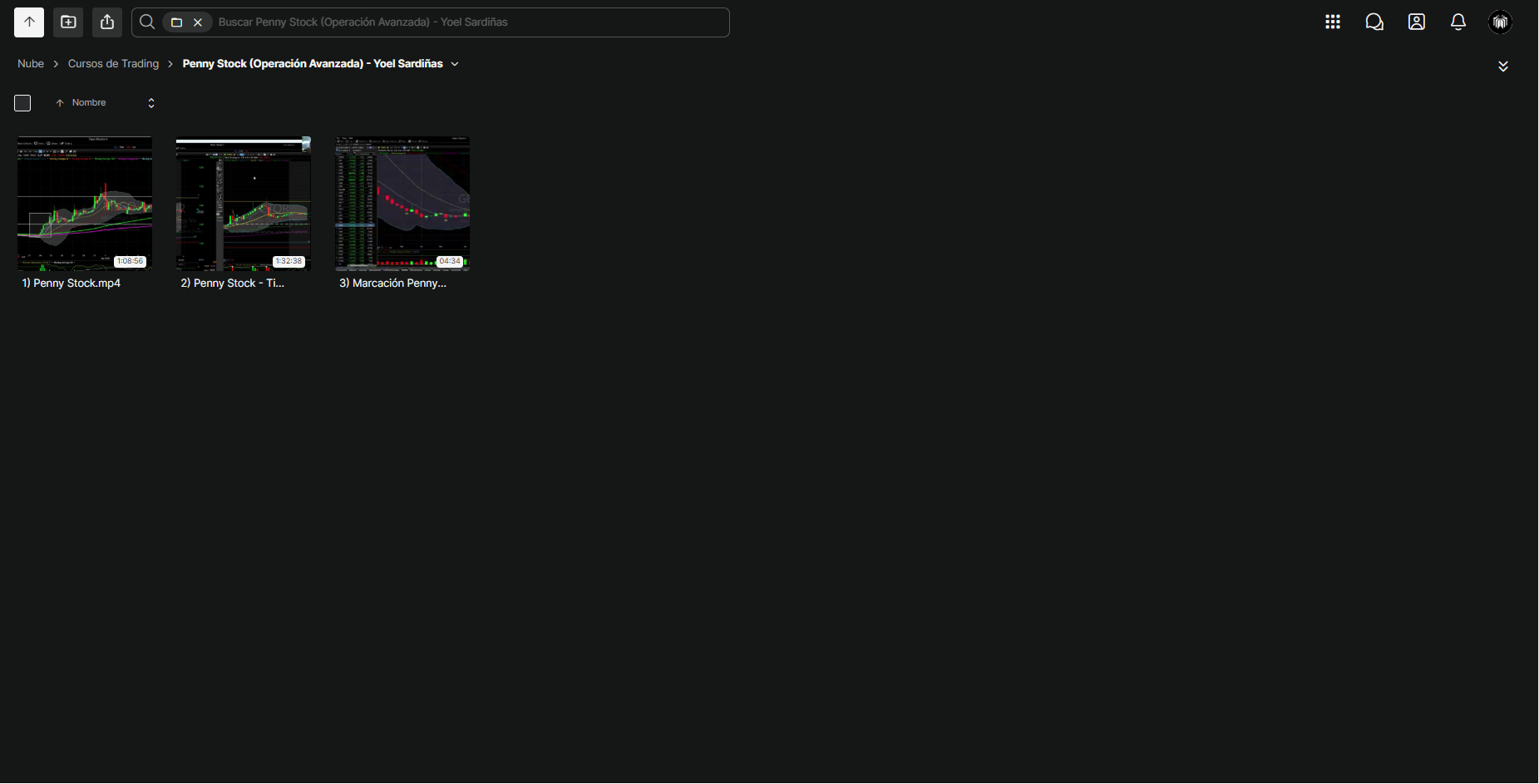Open the sort order selector arrows
Viewport: 1539px width, 784px height.
coord(151,103)
